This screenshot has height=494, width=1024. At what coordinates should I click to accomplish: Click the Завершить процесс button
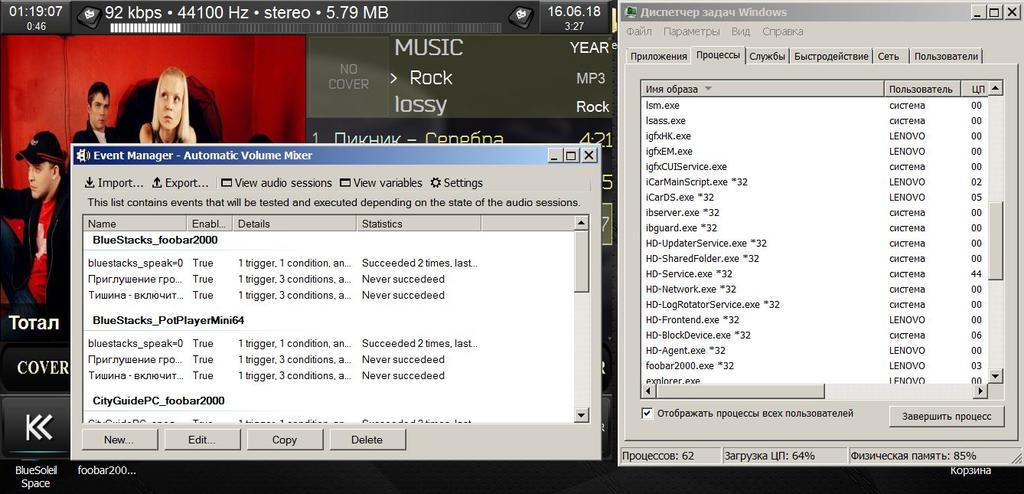click(x=944, y=416)
